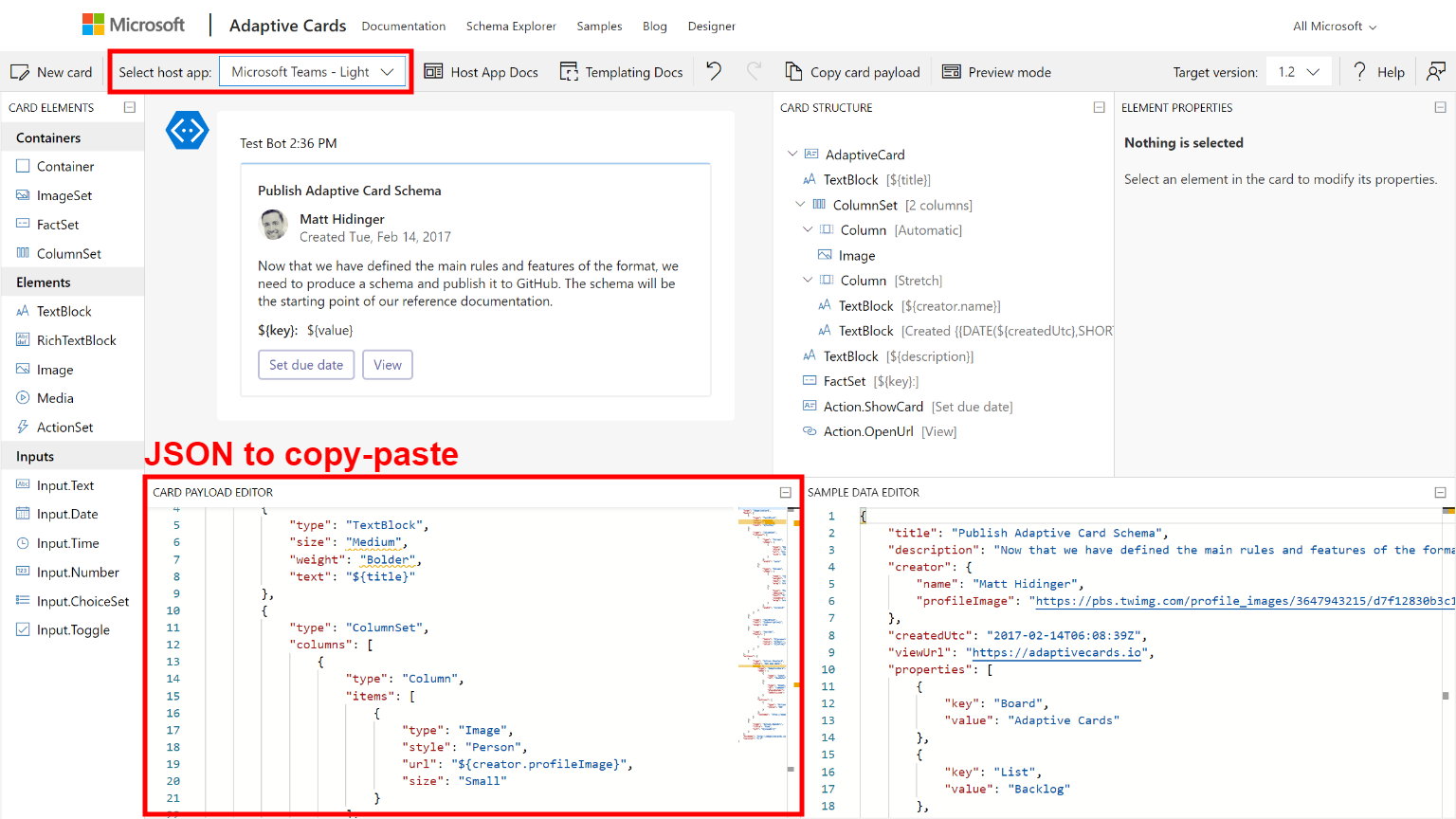Click the View button in card
Image resolution: width=1456 pixels, height=819 pixels.
click(387, 365)
